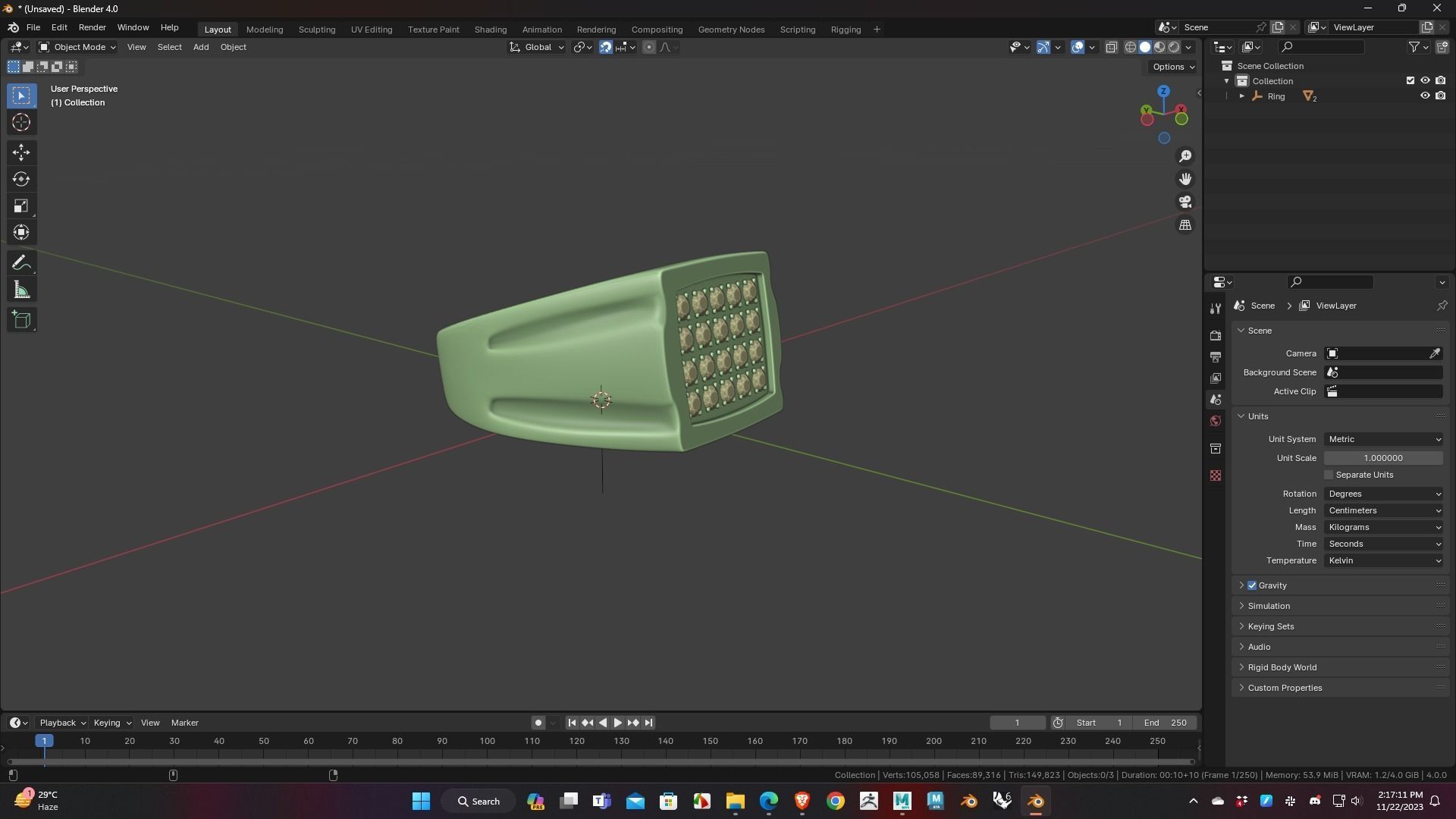The image size is (1456, 819).
Task: Toggle camera view icon
Action: (1185, 202)
